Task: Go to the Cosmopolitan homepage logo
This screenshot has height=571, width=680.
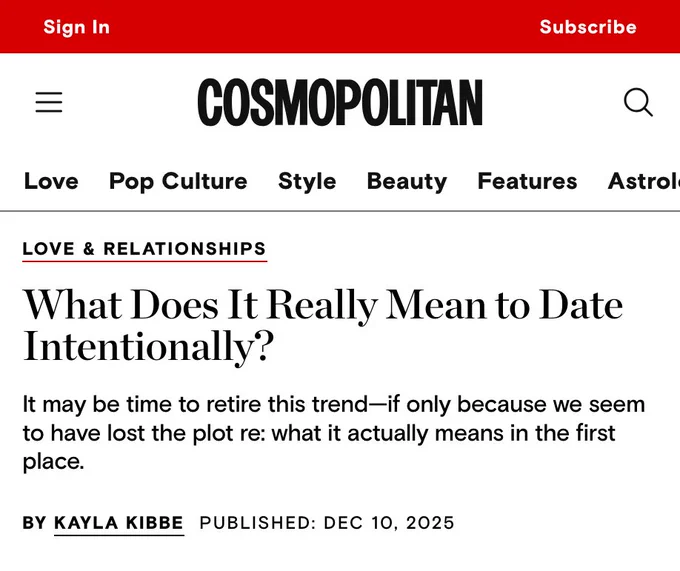Action: 340,102
